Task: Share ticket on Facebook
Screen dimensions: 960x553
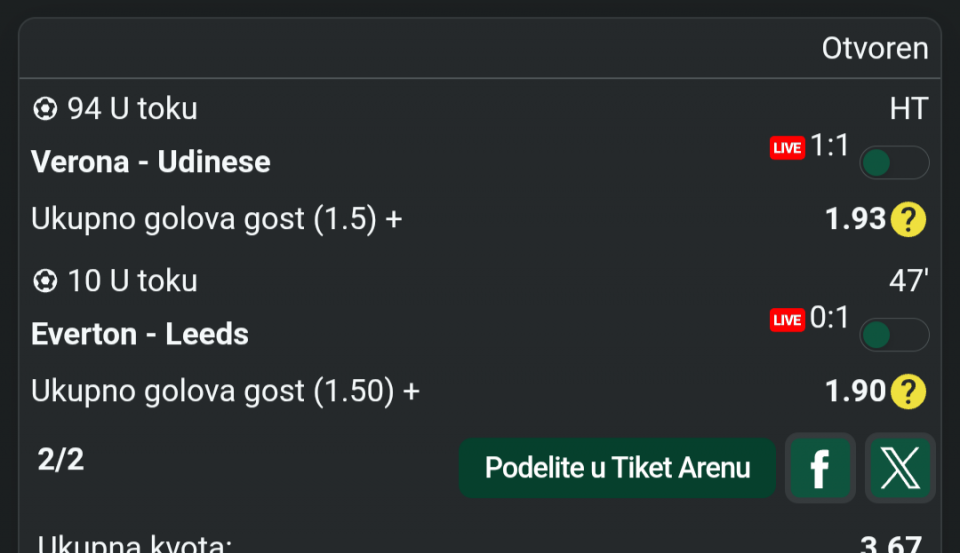Action: [820, 467]
